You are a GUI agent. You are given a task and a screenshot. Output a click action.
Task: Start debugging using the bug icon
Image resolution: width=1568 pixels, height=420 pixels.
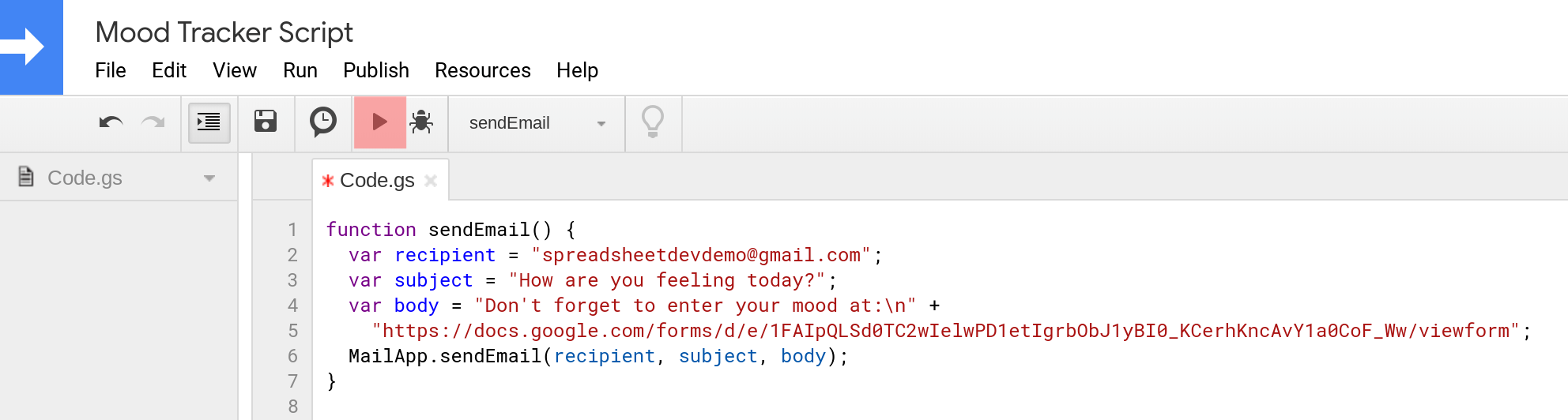[x=422, y=122]
